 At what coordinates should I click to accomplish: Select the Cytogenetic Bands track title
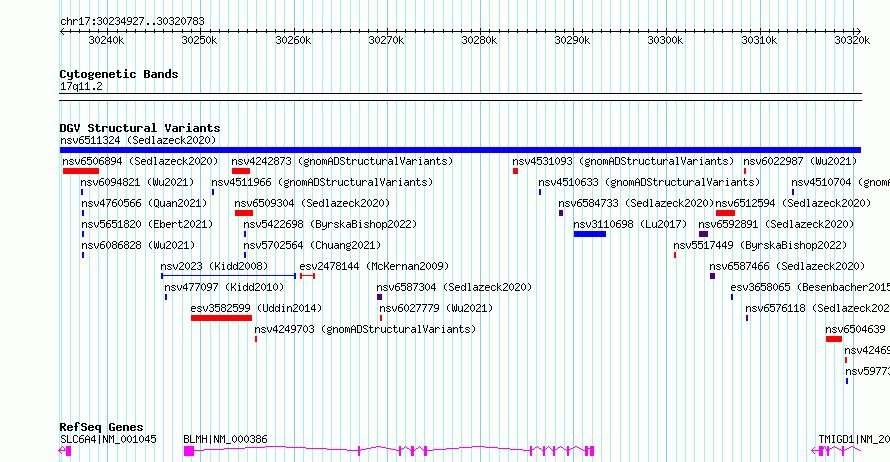coord(119,74)
